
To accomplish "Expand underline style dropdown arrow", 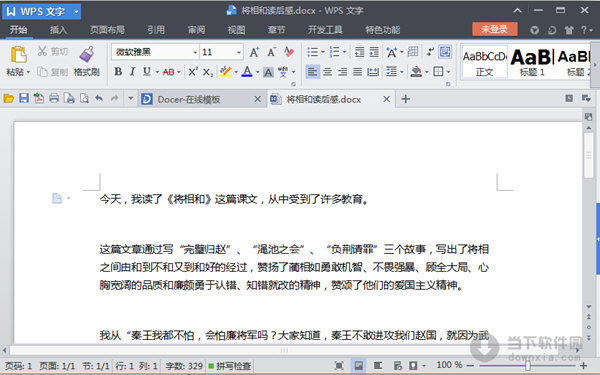I will click(x=157, y=72).
